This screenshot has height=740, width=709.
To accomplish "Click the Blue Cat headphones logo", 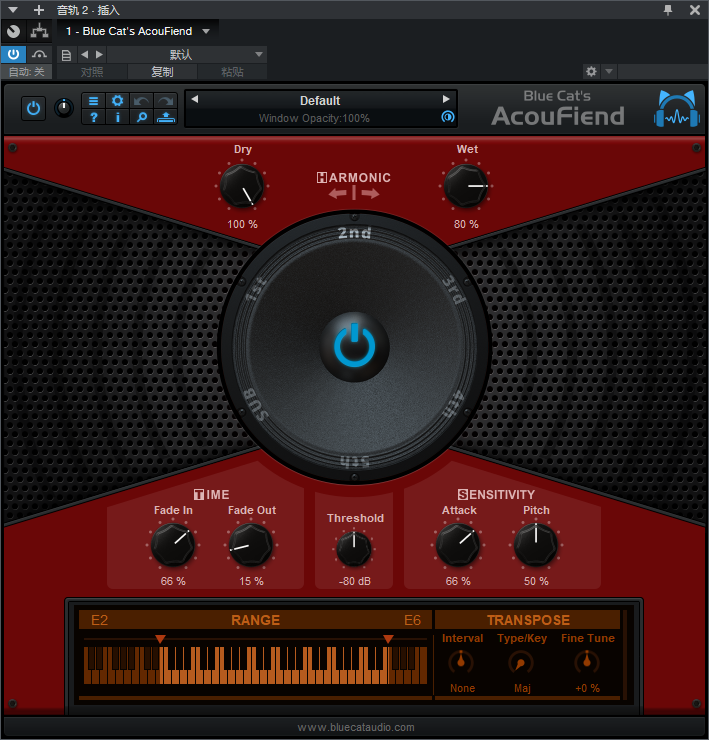I will pos(676,109).
